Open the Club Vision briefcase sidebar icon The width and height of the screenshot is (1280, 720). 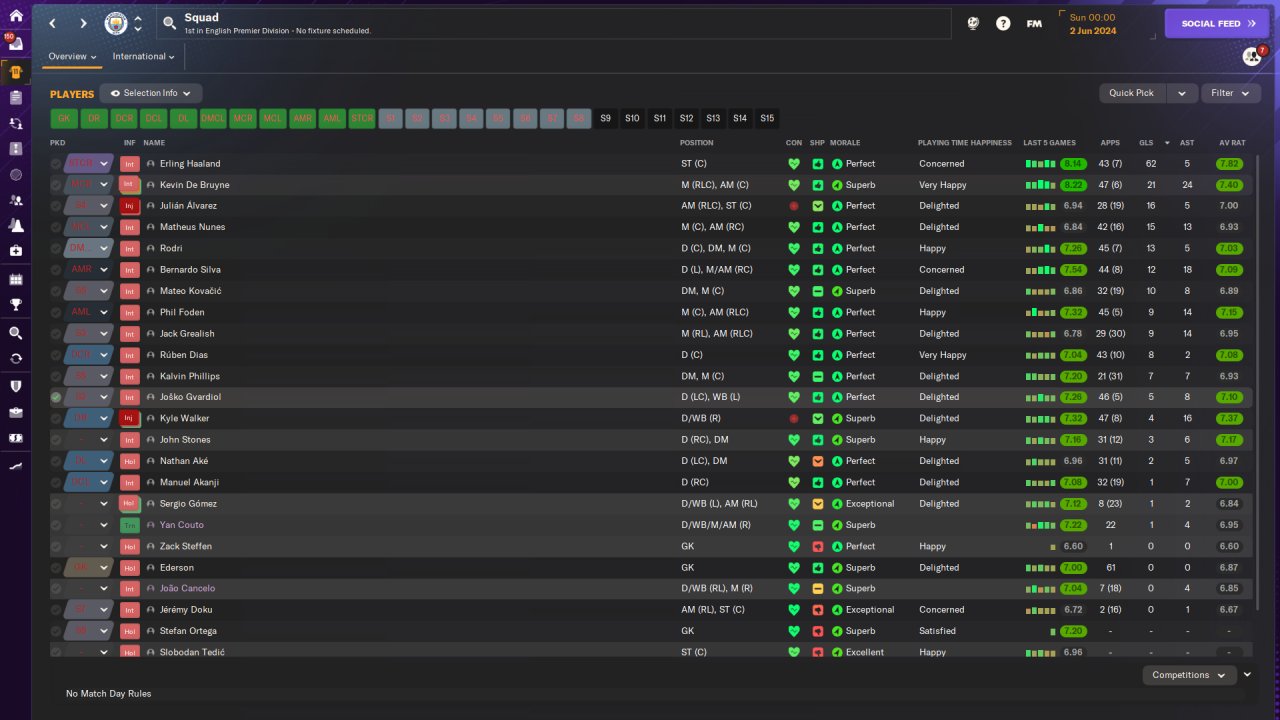point(15,412)
